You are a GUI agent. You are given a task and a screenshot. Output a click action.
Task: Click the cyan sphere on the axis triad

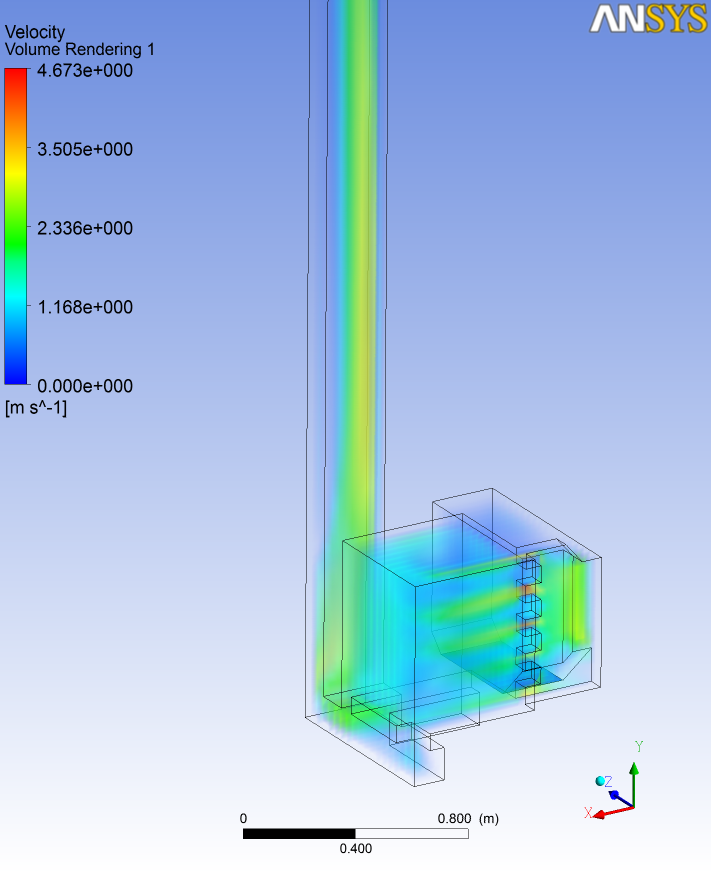click(600, 781)
